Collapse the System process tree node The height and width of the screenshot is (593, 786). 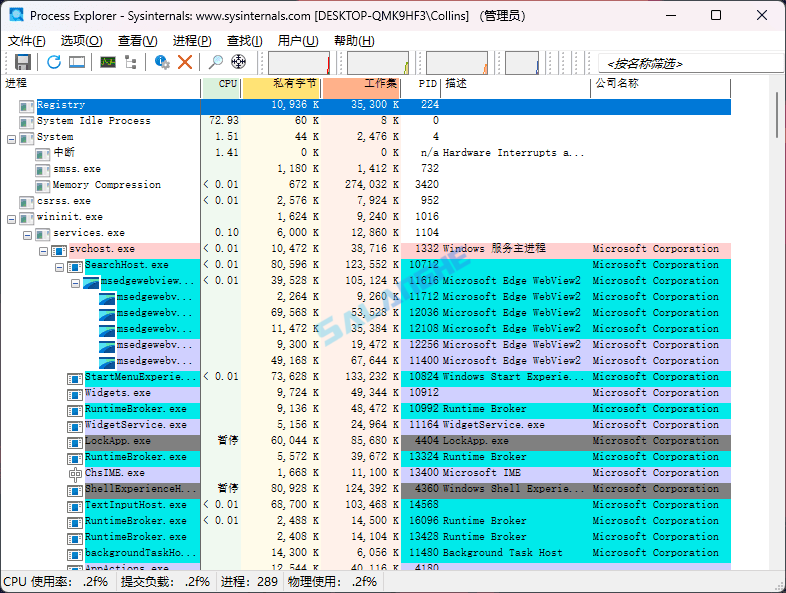tap(12, 139)
